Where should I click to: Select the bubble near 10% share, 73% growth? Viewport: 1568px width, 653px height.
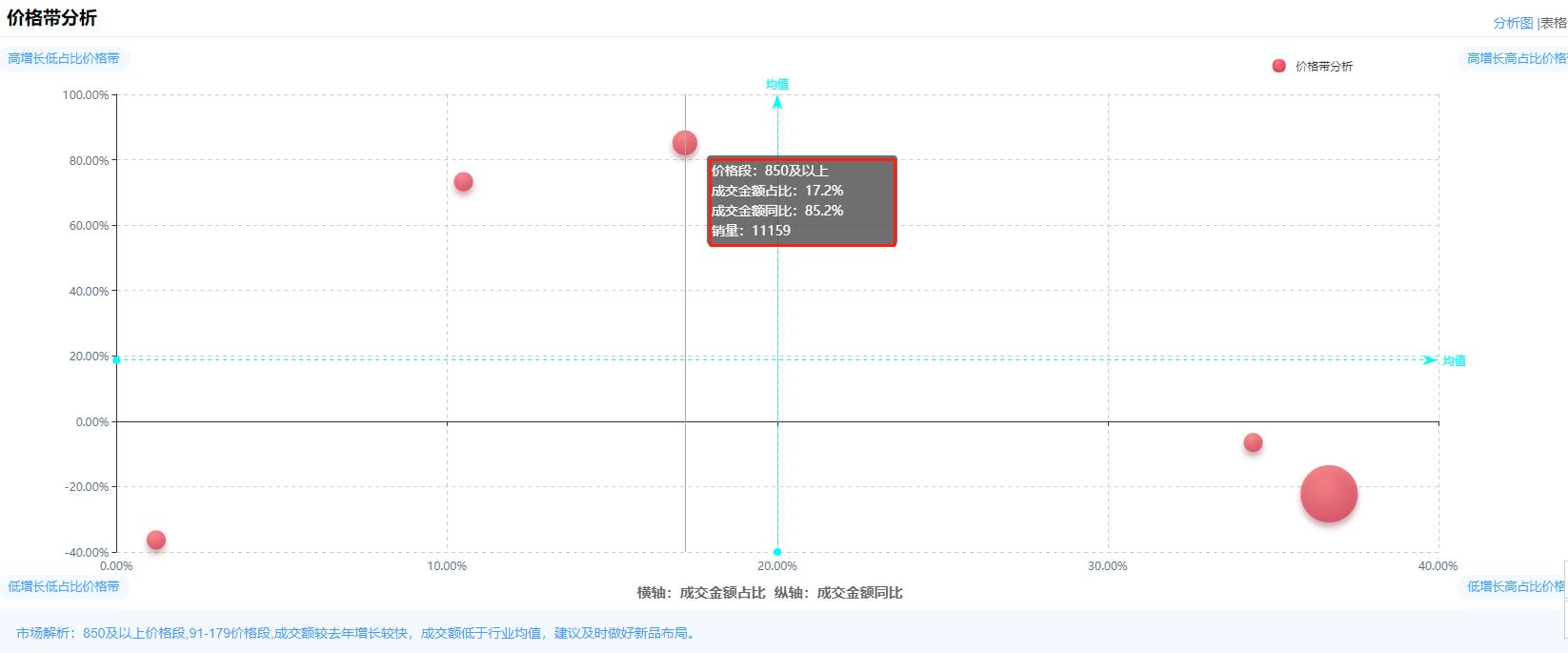pyautogui.click(x=463, y=181)
